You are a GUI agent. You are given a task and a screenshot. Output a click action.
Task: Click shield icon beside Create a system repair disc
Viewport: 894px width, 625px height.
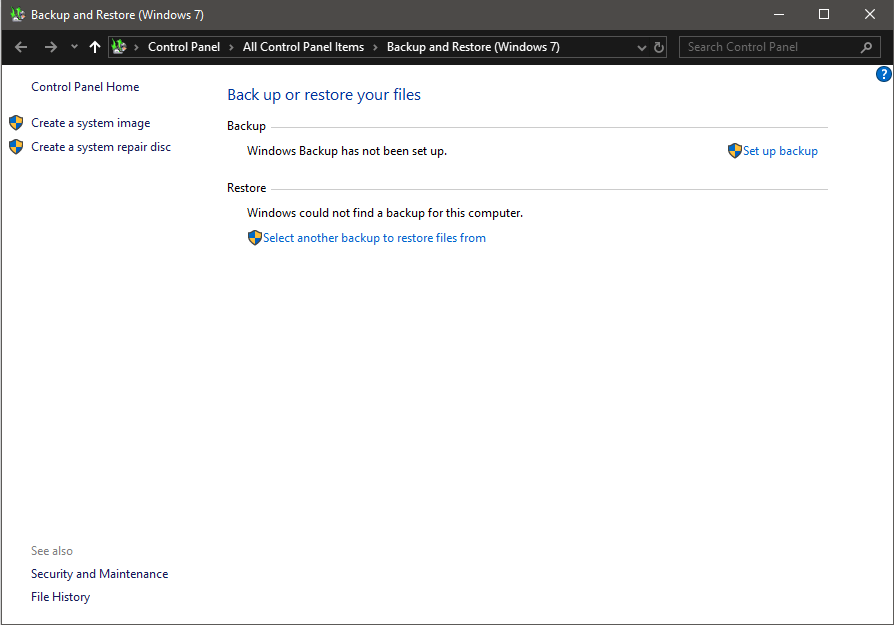16,147
